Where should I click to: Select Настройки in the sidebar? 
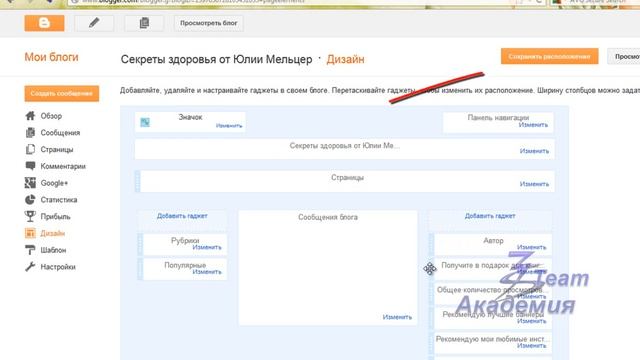58,267
